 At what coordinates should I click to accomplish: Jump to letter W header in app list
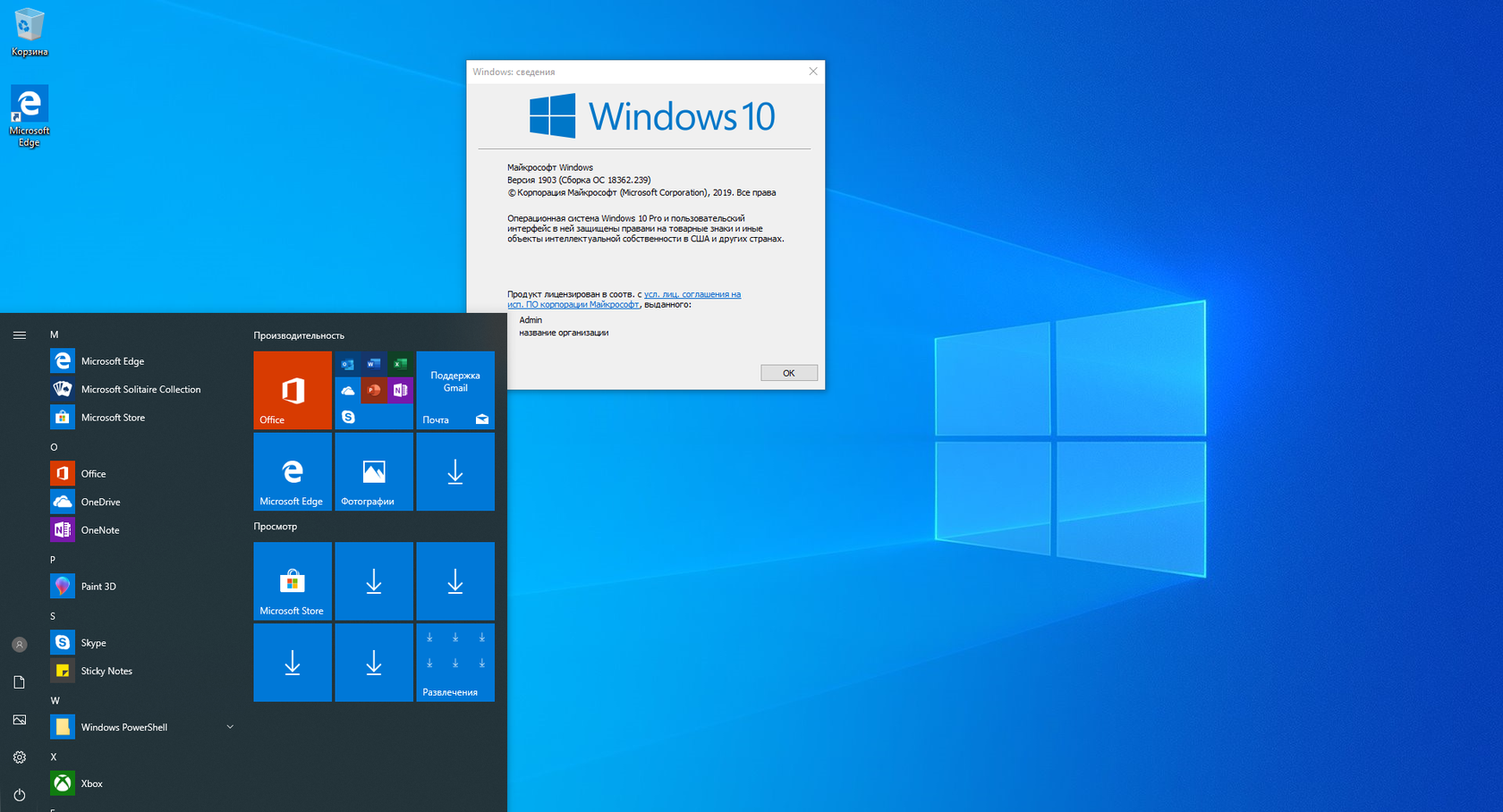click(x=55, y=700)
